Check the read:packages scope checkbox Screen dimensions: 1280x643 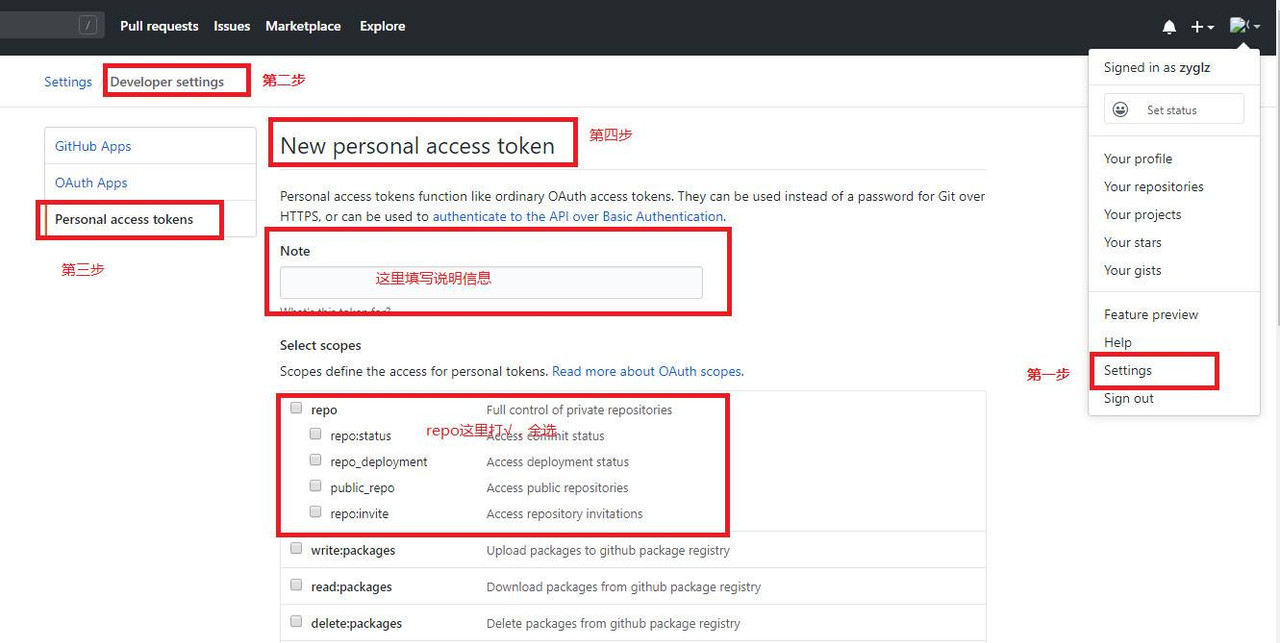pyautogui.click(x=296, y=585)
